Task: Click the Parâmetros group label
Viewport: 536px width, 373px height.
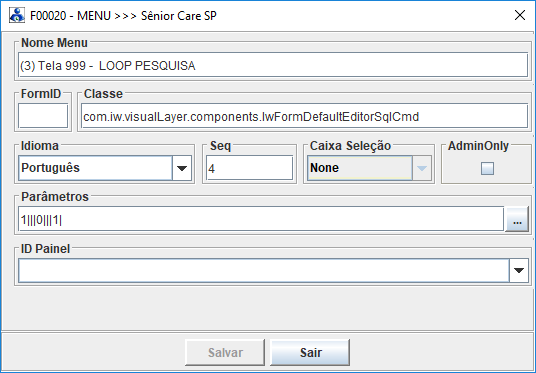Action: click(x=55, y=197)
